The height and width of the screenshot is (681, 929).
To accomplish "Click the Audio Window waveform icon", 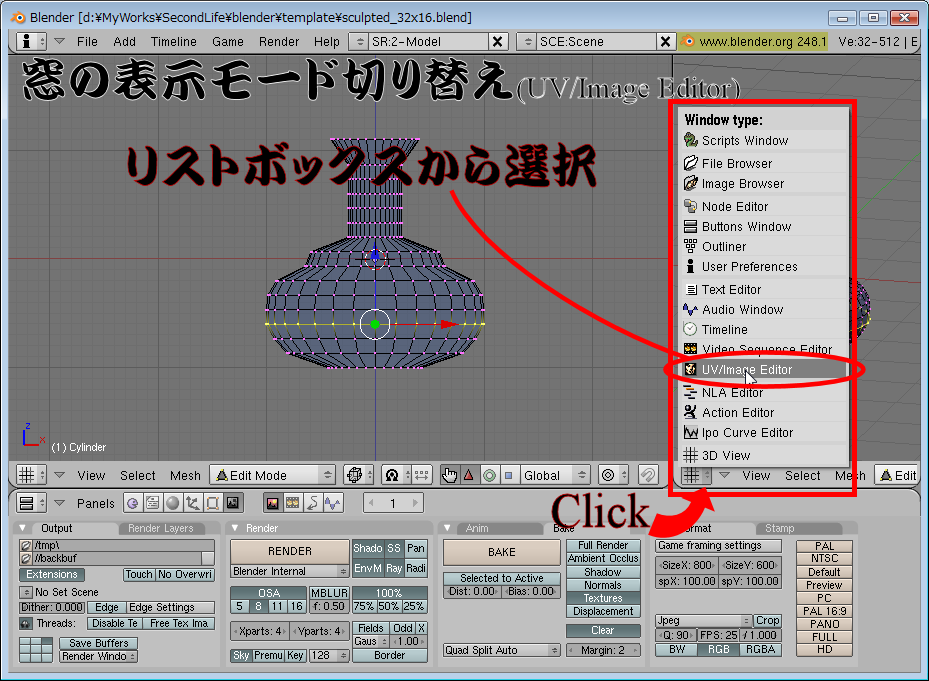I will [690, 309].
